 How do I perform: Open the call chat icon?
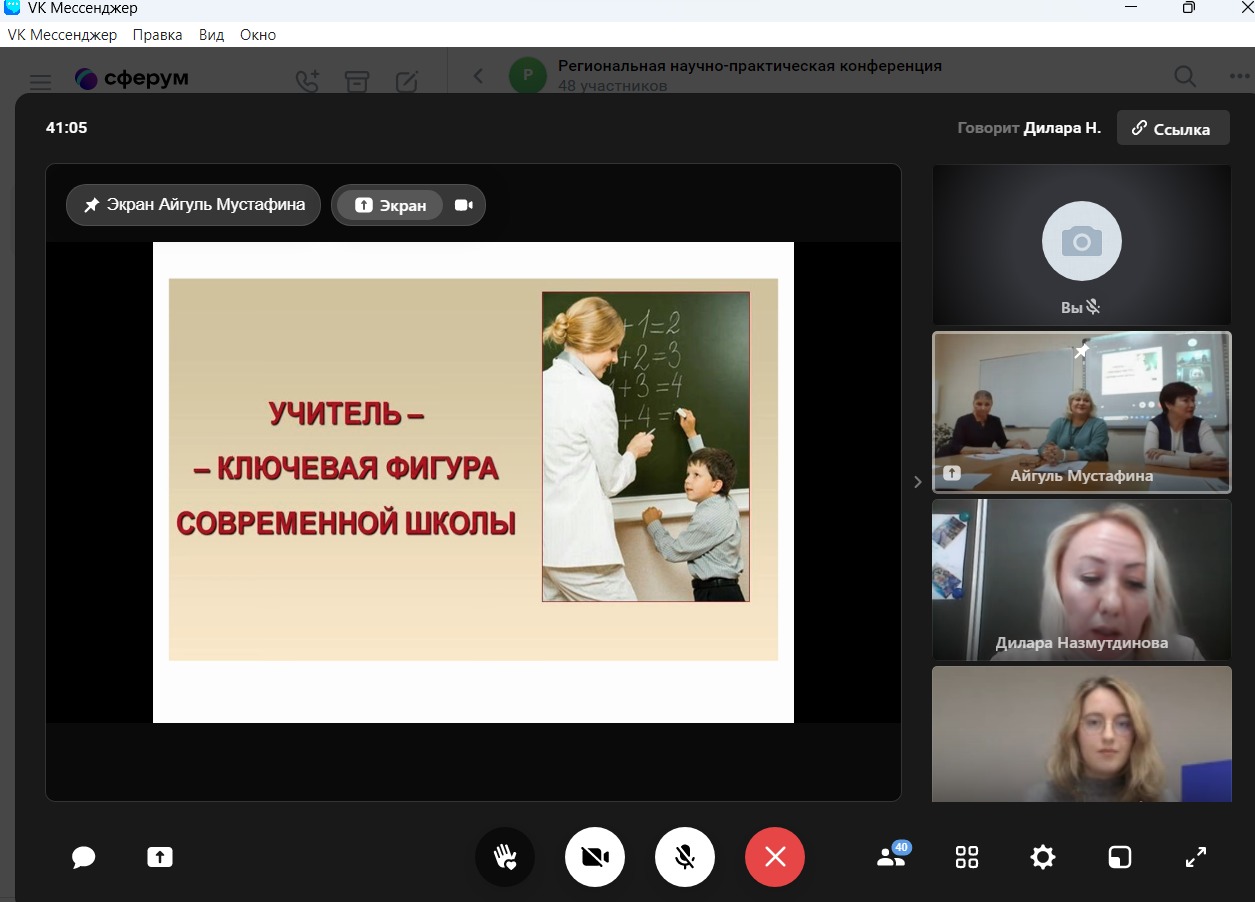click(84, 857)
